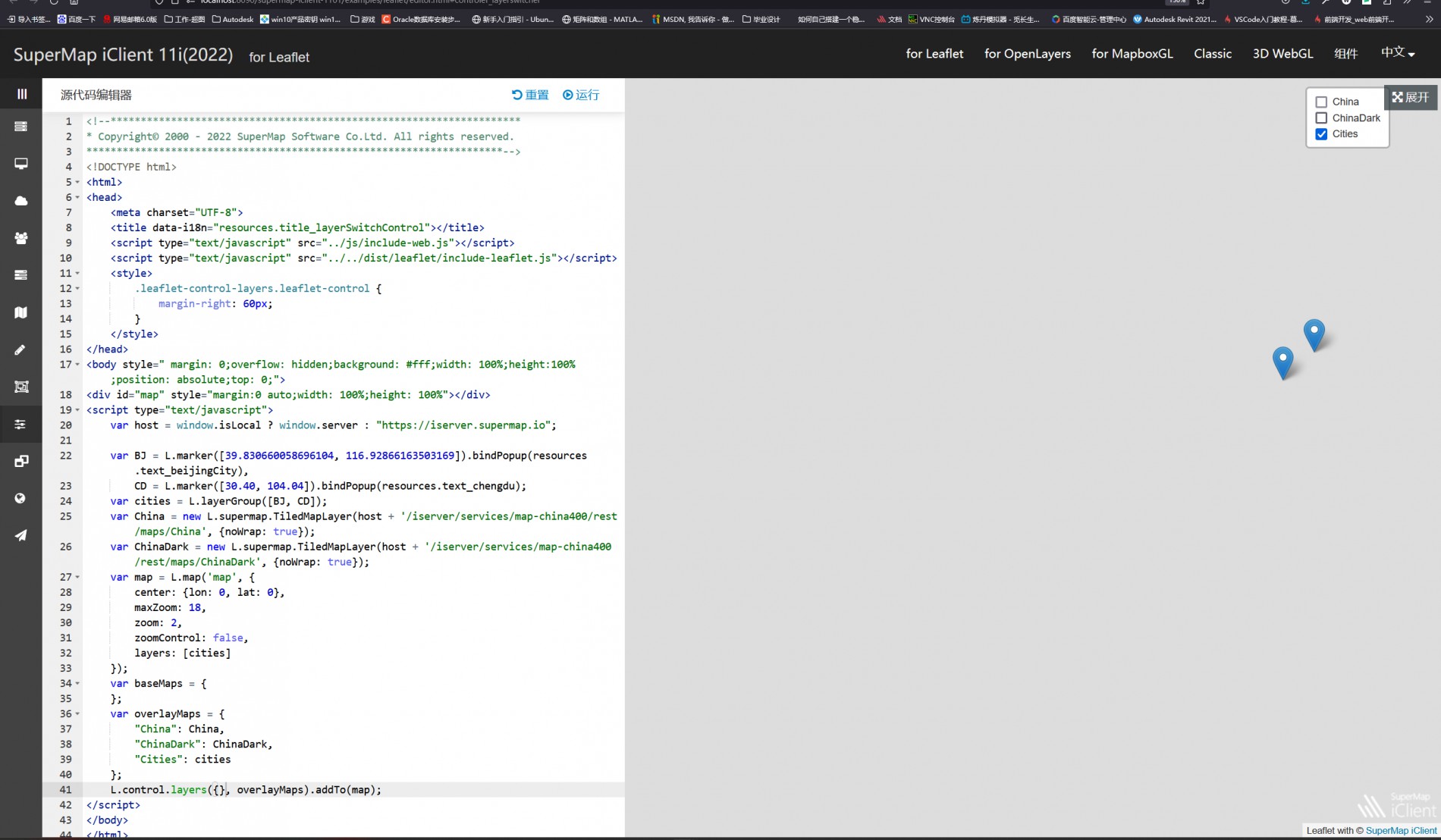Open the 游戏 bookmark folder
The height and width of the screenshot is (840, 1441).
[363, 19]
